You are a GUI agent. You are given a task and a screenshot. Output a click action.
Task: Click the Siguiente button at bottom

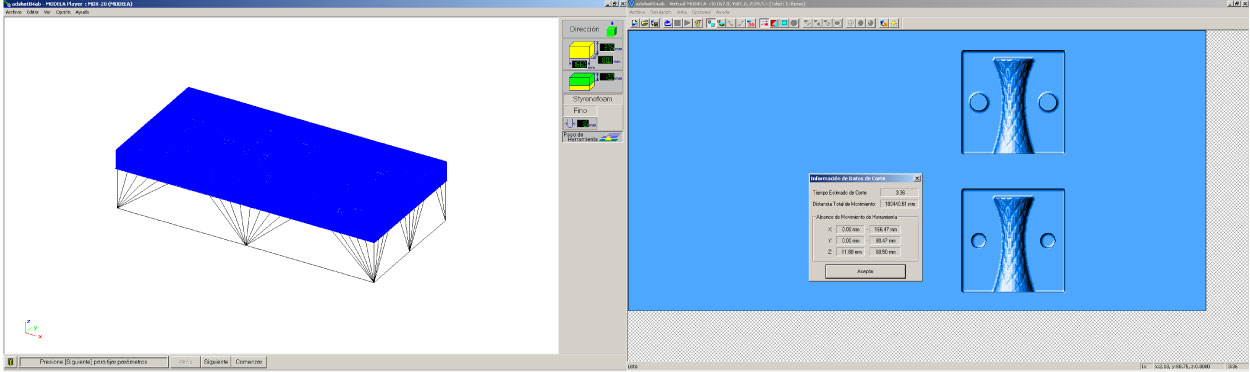tap(215, 361)
